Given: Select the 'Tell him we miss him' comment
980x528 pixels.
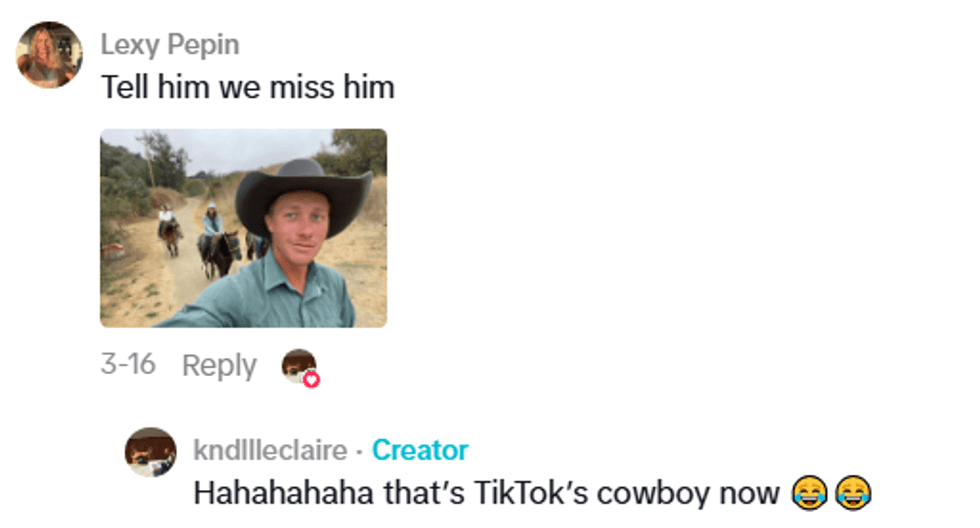Looking at the screenshot, I should 248,87.
